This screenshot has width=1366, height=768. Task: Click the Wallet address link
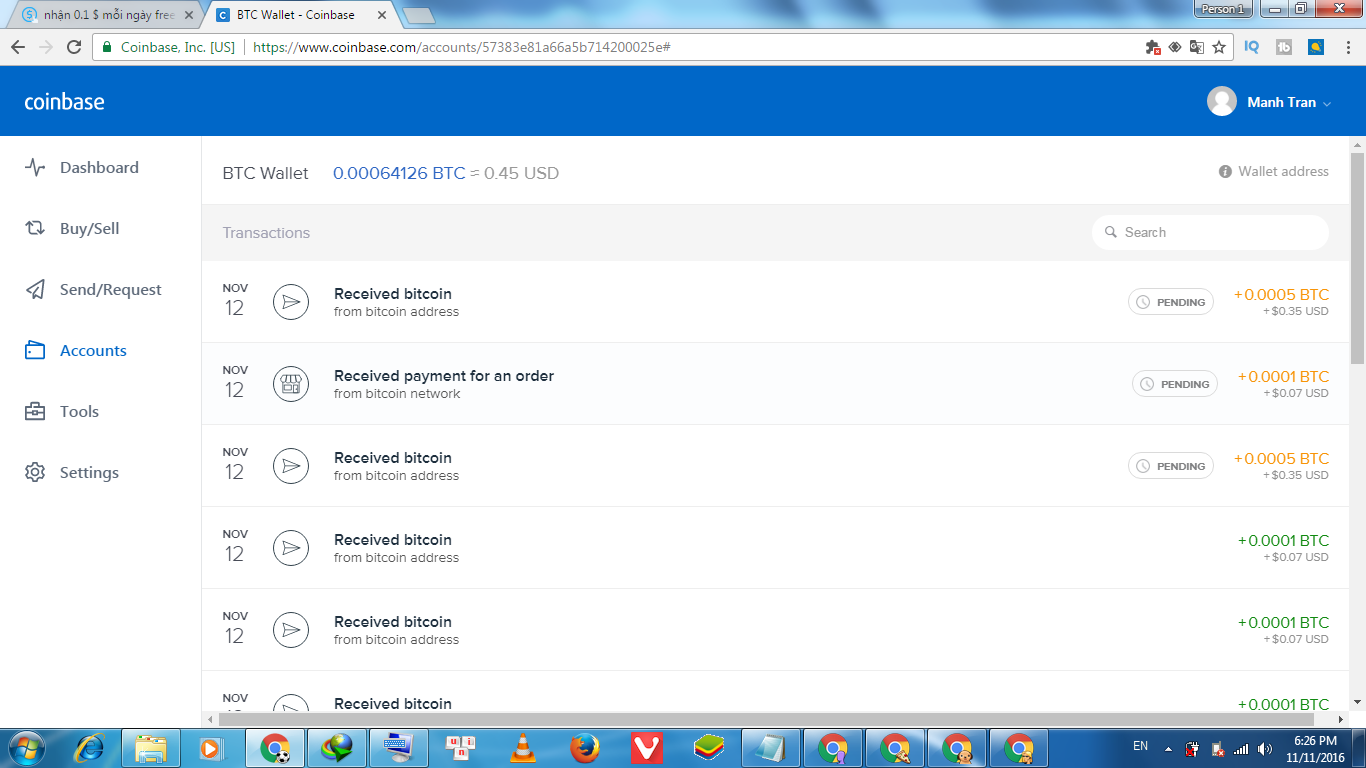point(1283,172)
